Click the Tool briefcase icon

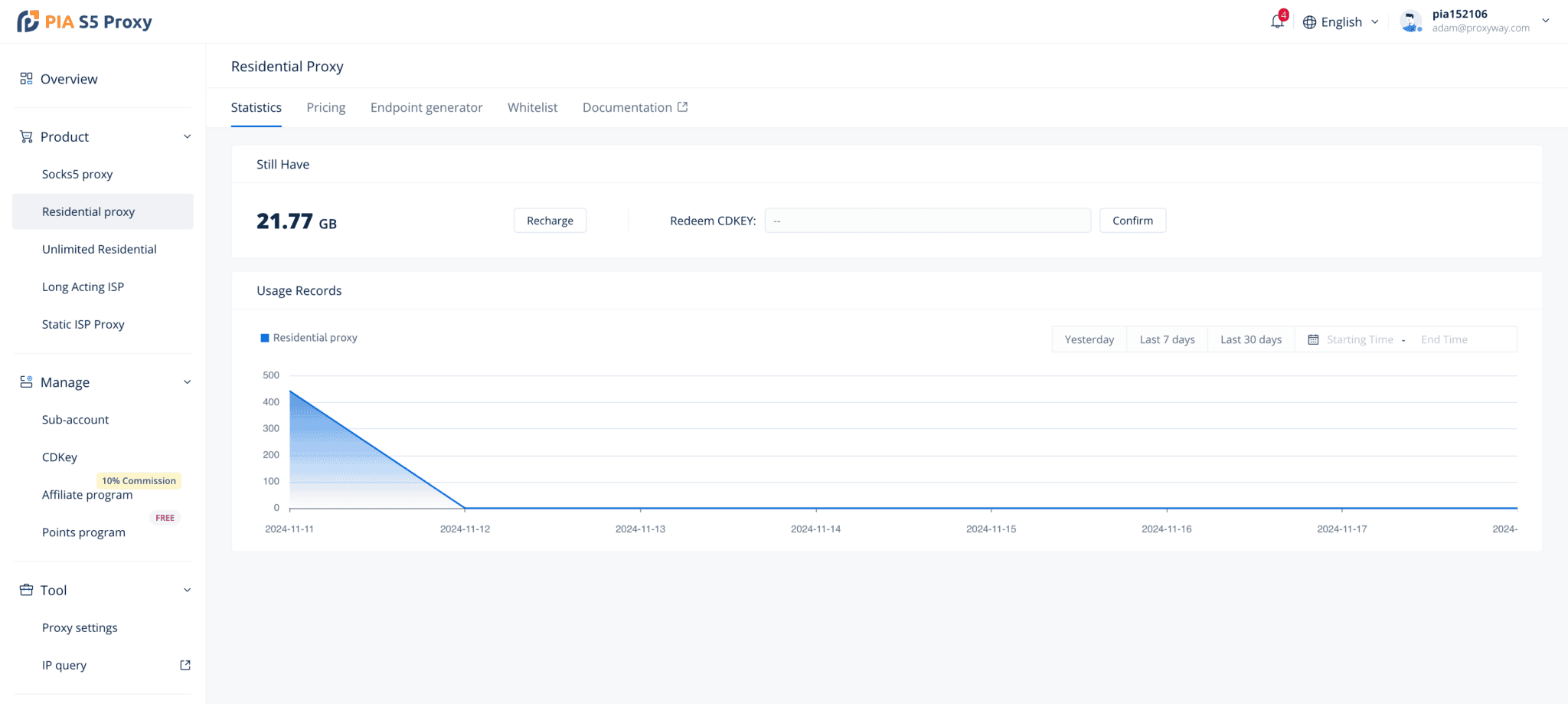click(x=25, y=590)
